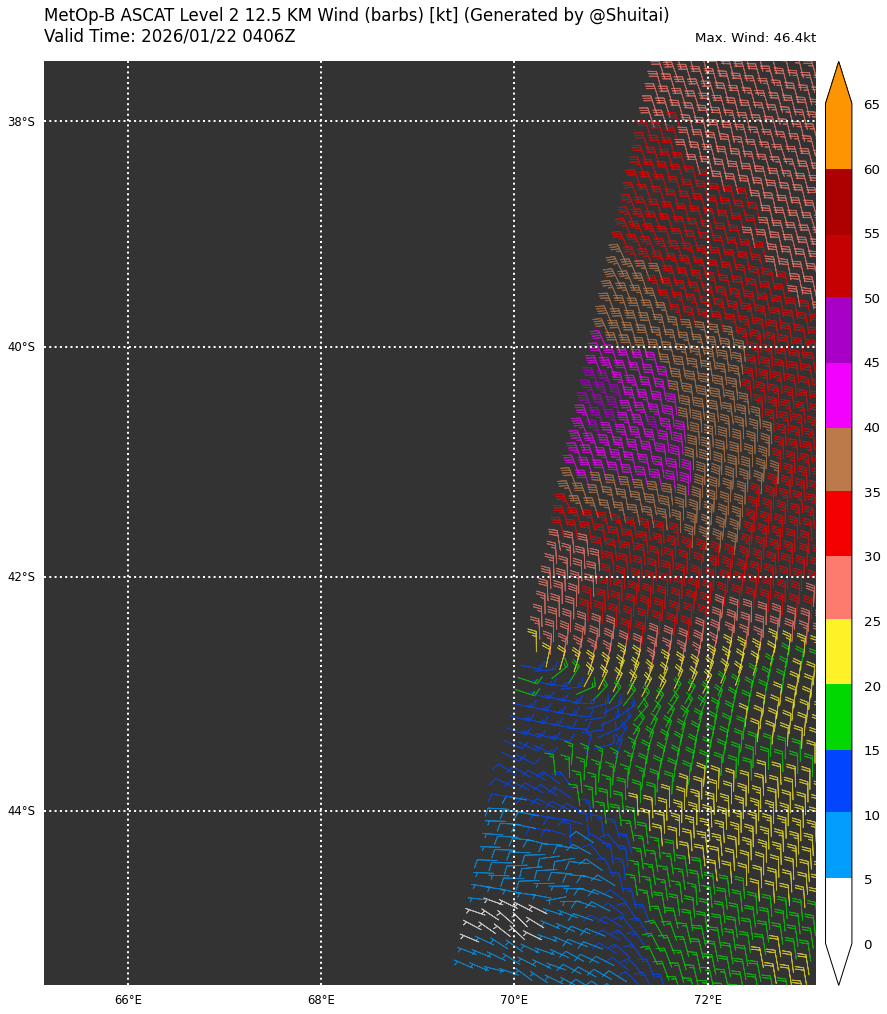Click the white 0–5 kt colorbar segment
887x1014 pixels.
pyautogui.click(x=838, y=910)
